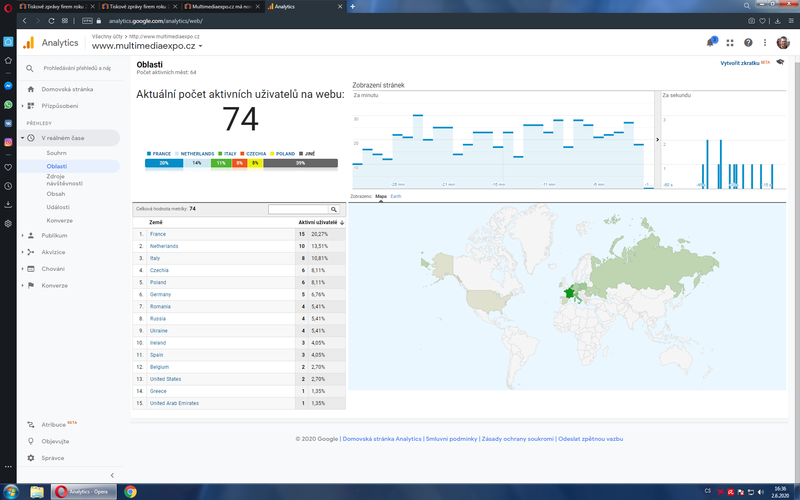The image size is (800, 500).
Task: Open the Windows Start button
Action: [x=10, y=492]
